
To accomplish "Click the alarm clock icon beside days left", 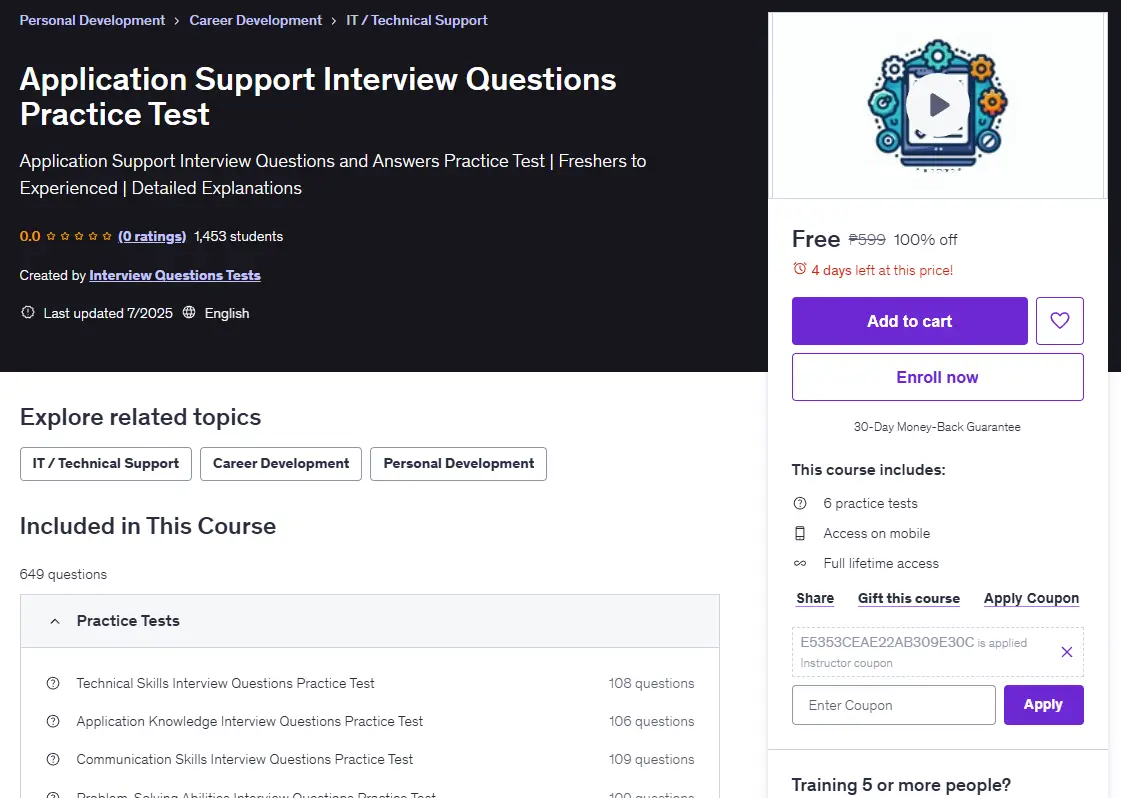I will point(799,269).
